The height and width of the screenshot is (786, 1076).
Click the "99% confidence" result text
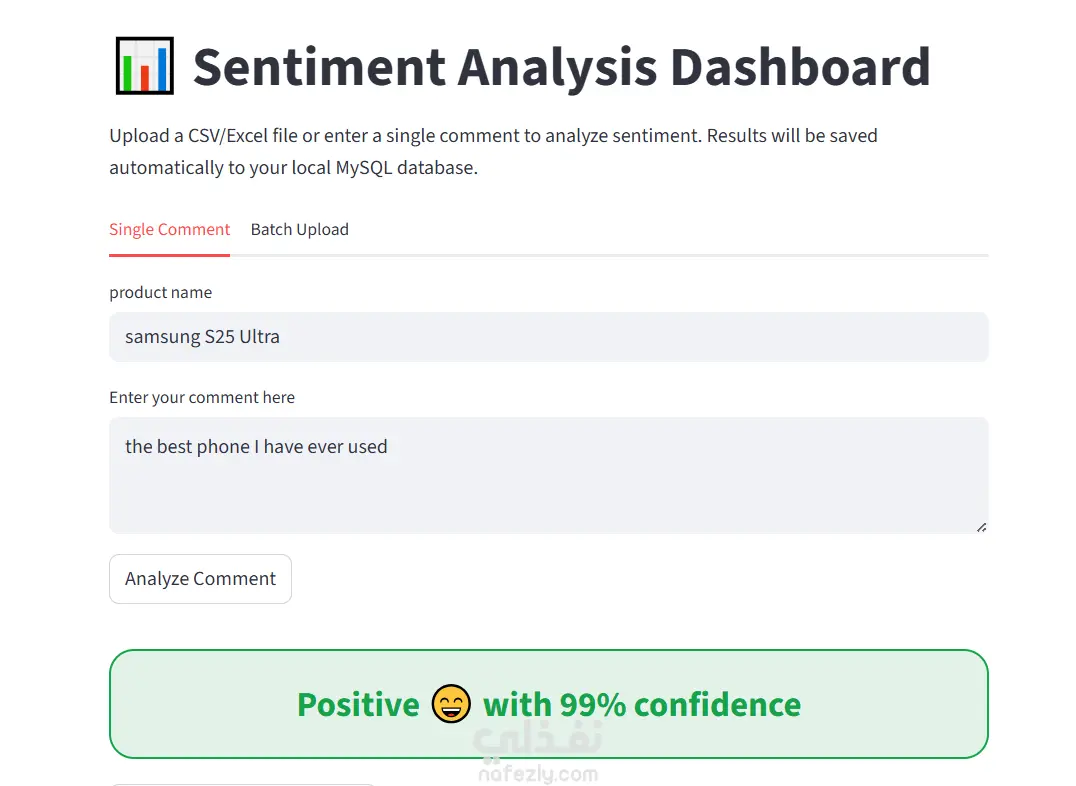680,705
